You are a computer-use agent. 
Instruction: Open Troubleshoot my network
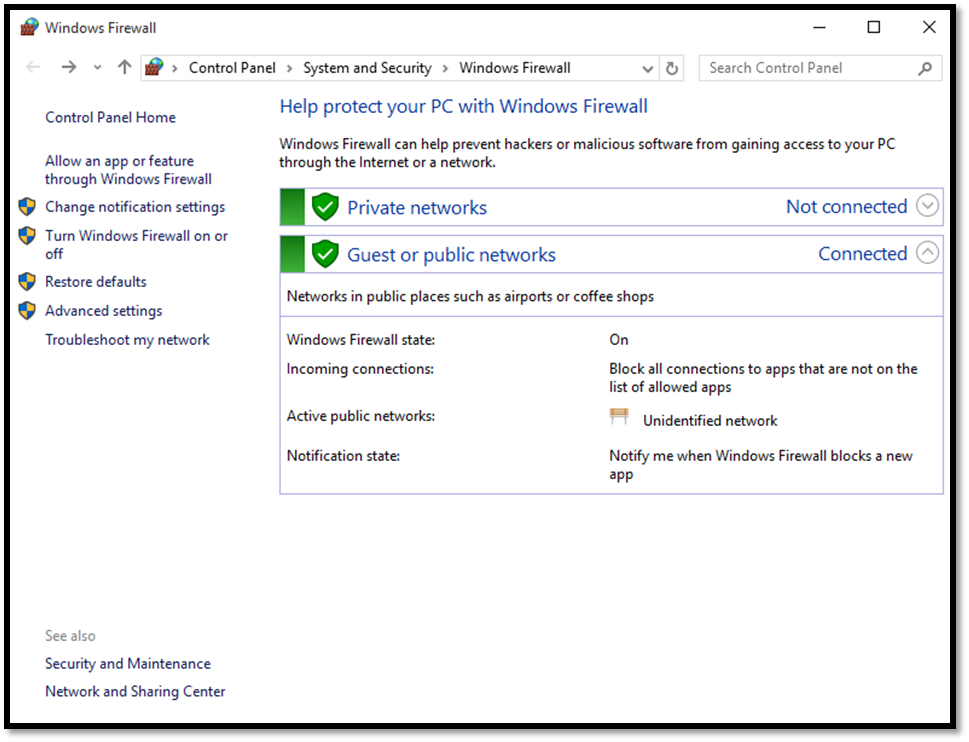click(x=127, y=340)
